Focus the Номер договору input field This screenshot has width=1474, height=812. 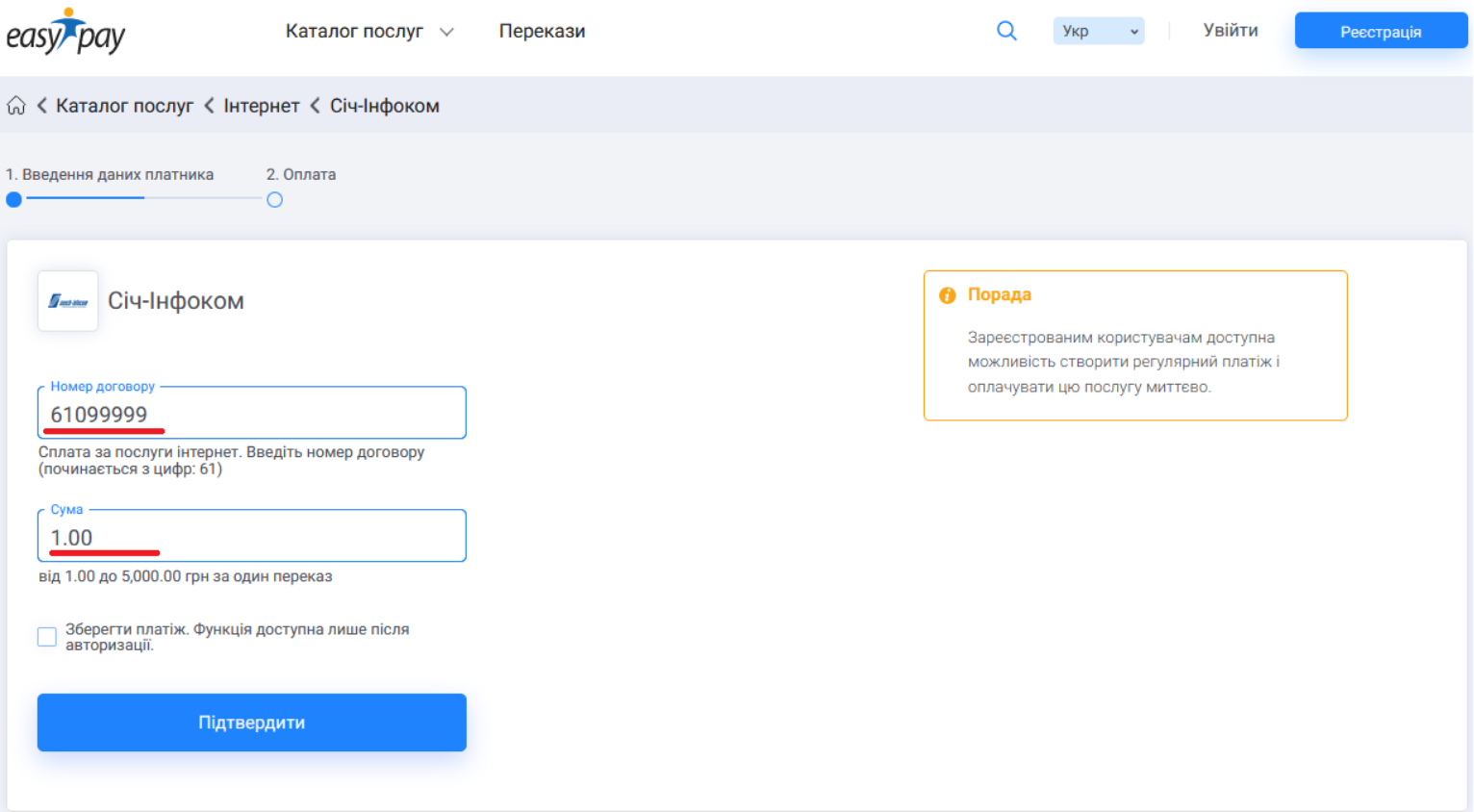pos(252,415)
